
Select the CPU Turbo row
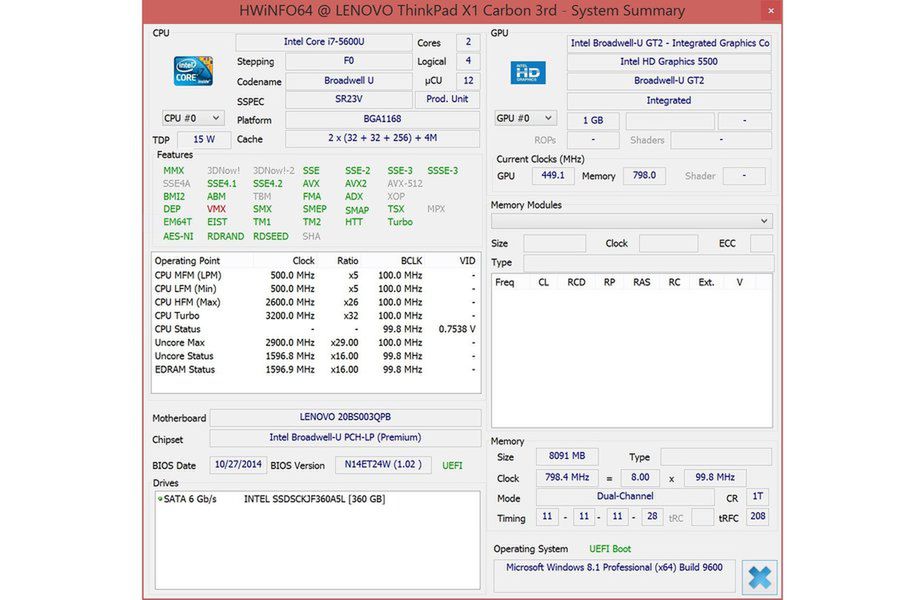[x=316, y=316]
